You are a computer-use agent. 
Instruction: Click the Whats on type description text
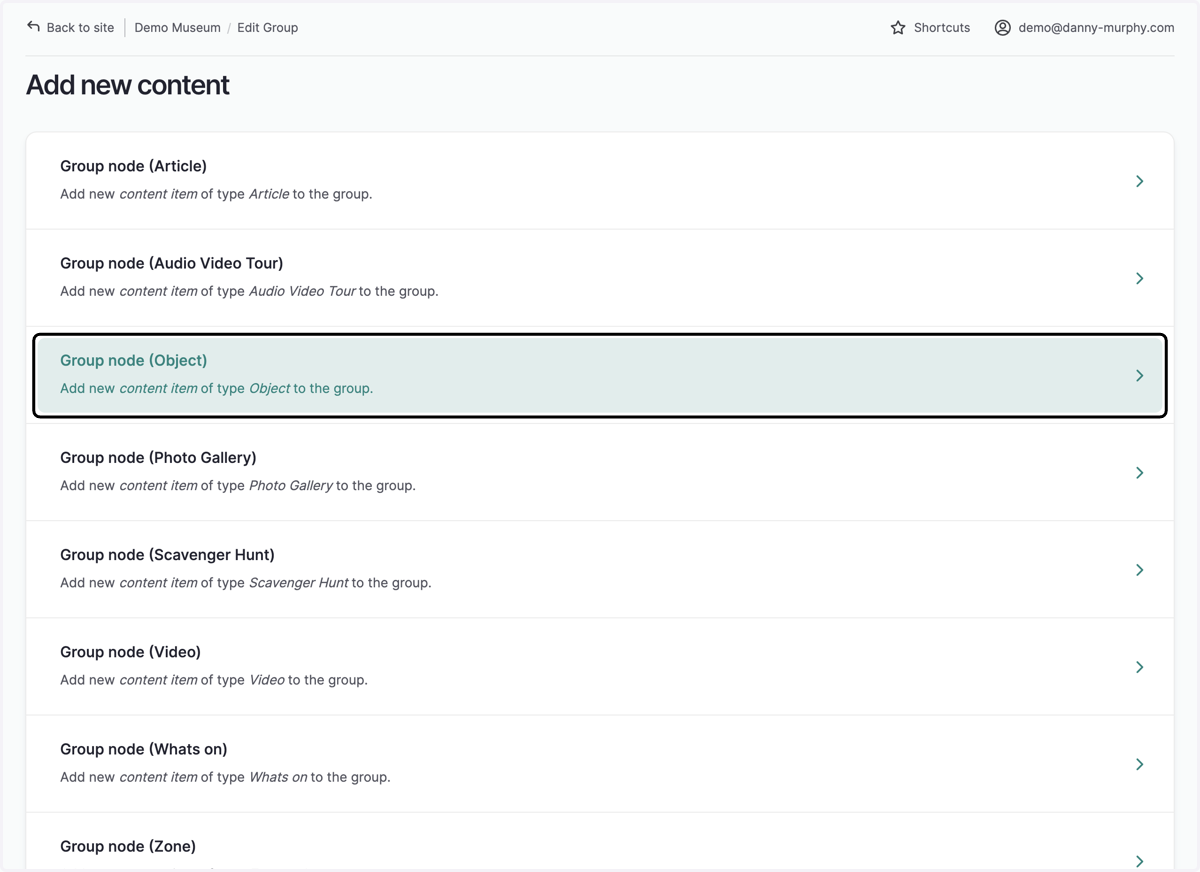click(x=225, y=776)
